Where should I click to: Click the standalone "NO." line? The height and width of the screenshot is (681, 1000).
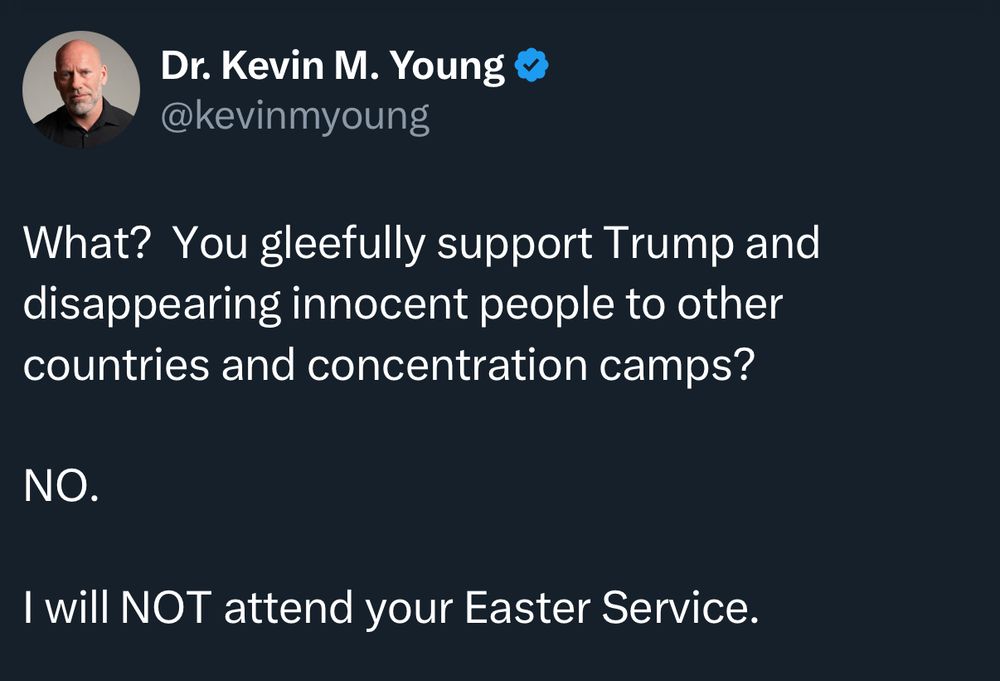pos(61,486)
